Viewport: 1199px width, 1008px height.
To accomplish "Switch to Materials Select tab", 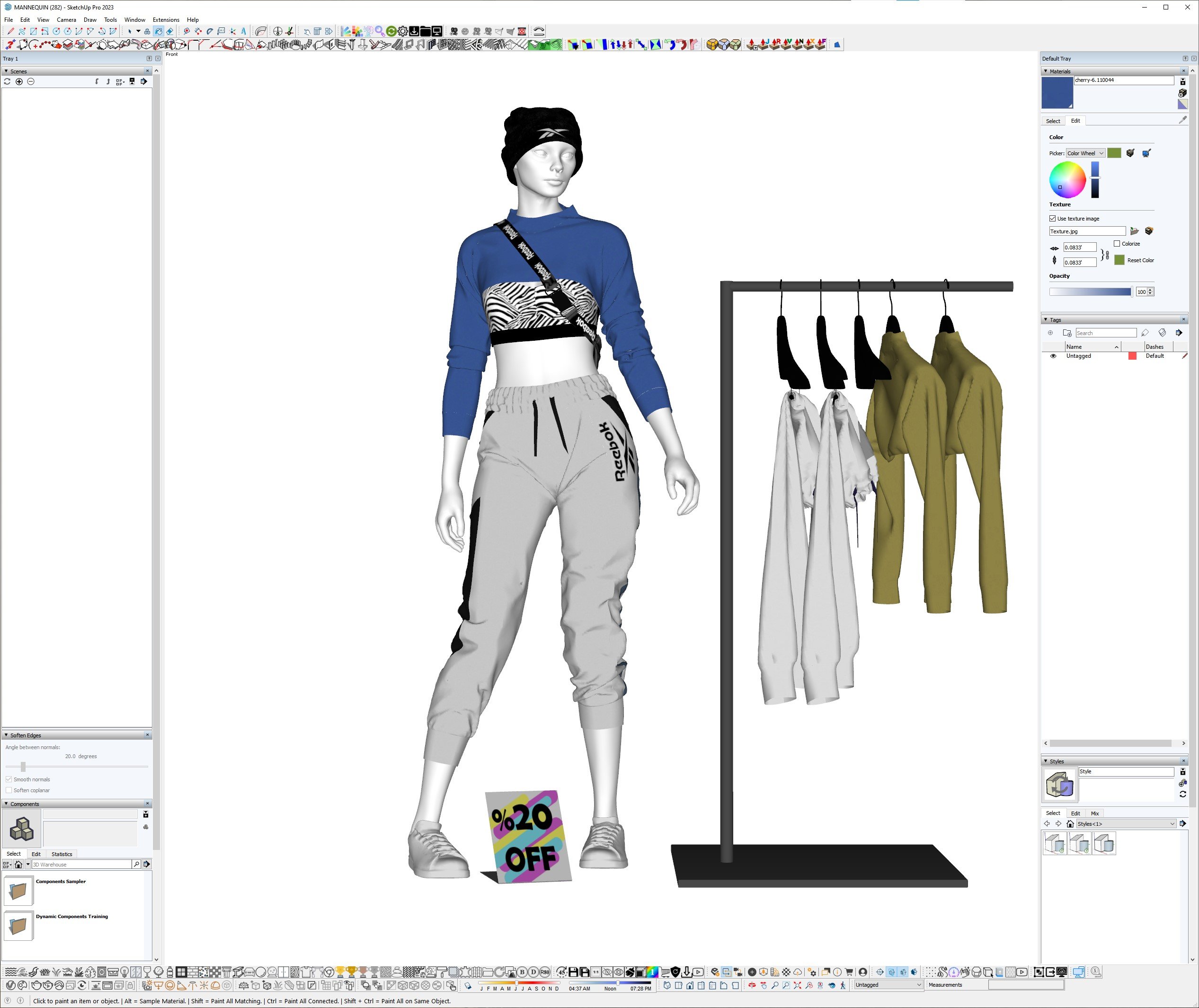I will click(1053, 121).
